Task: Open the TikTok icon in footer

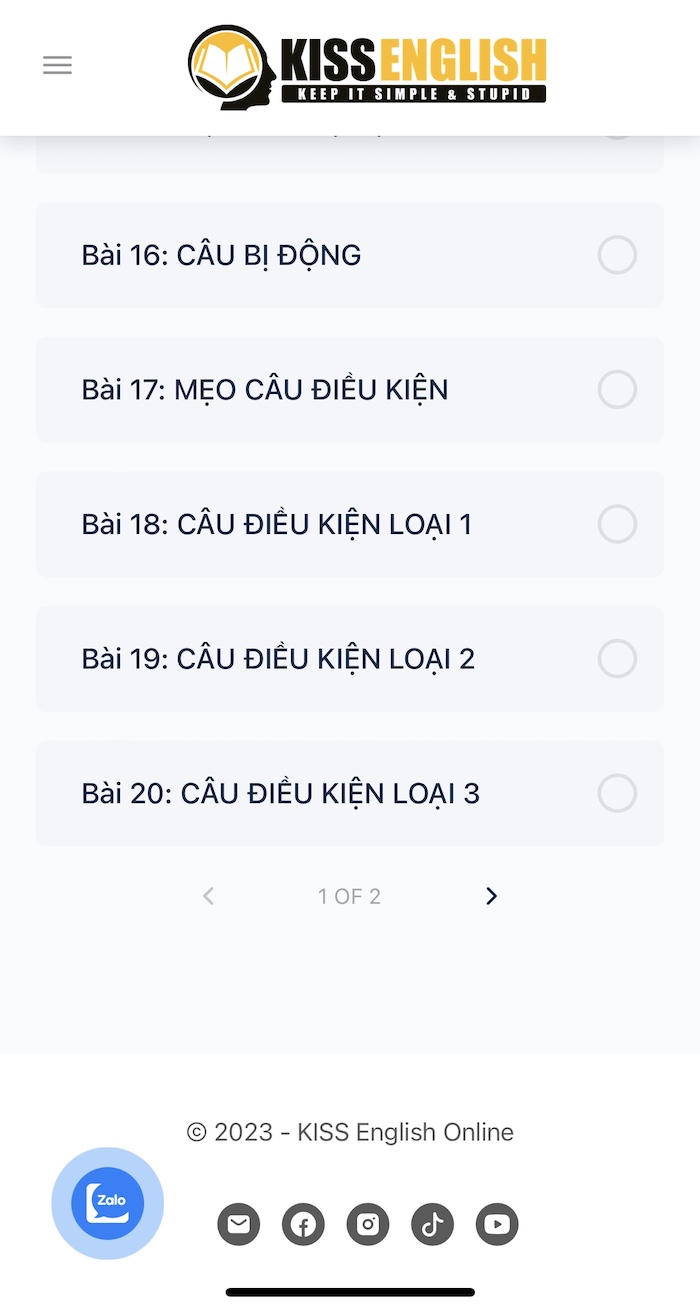Action: click(x=432, y=1224)
